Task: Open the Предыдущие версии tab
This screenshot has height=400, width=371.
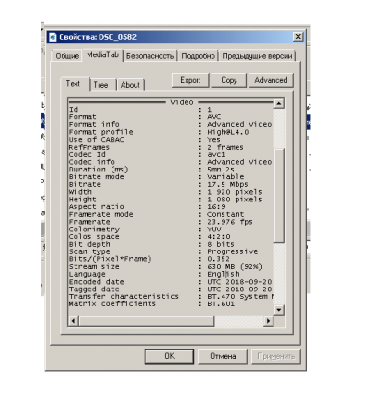Action: (x=257, y=56)
